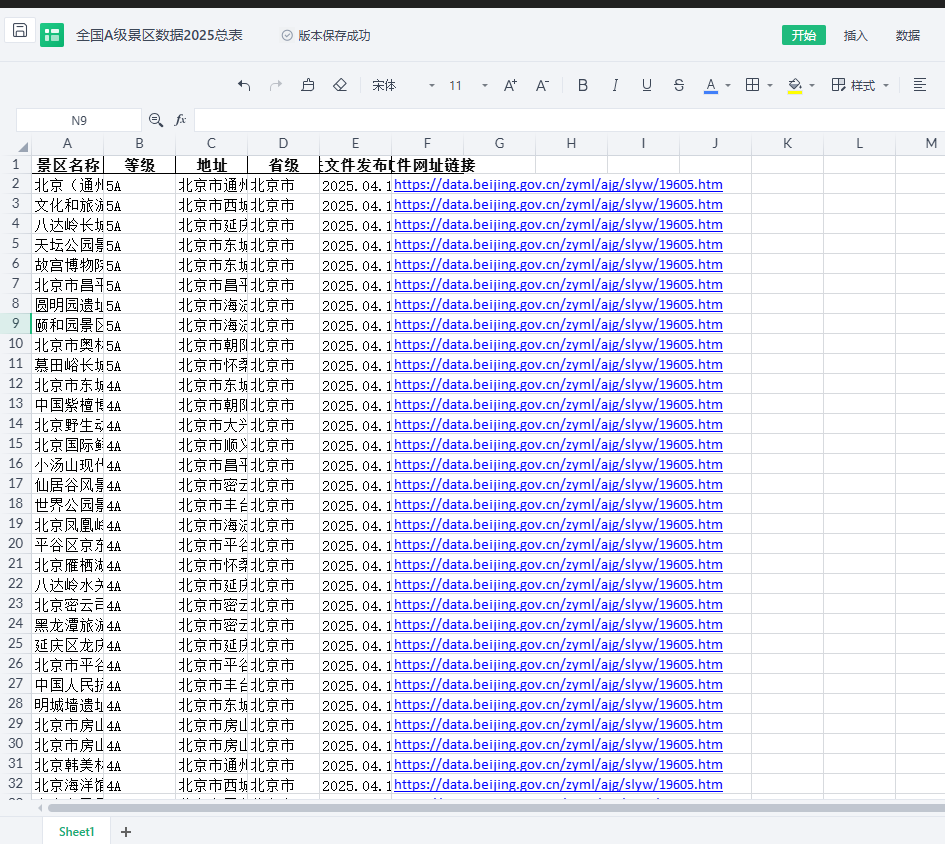Click the eraser clear-format icon
This screenshot has height=844, width=945.
coord(340,86)
